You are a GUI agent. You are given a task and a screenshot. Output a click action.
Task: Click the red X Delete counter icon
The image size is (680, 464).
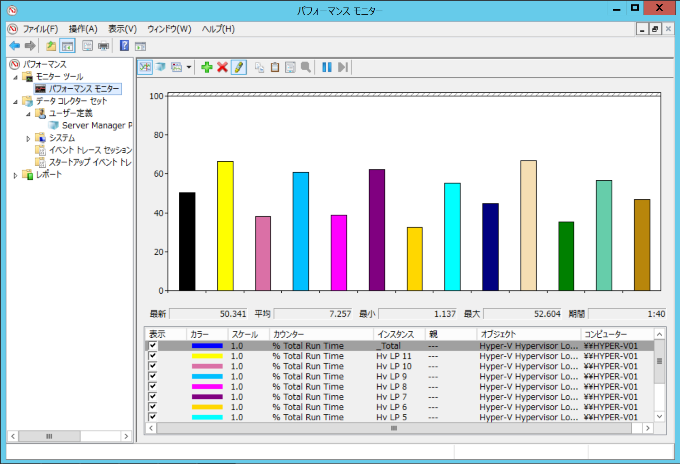[x=222, y=67]
